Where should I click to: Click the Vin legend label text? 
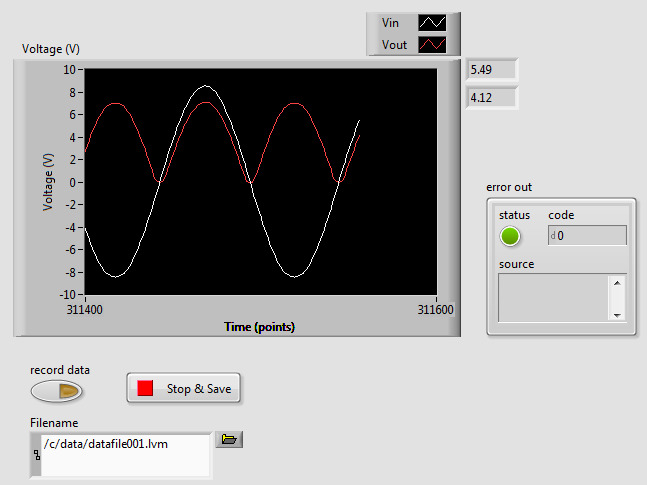click(390, 23)
